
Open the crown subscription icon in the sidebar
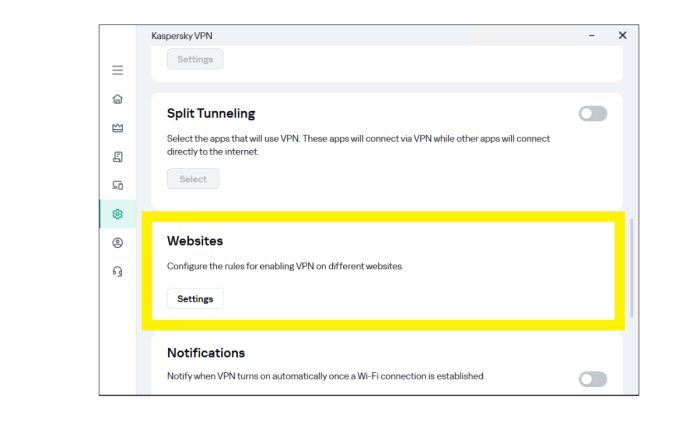pos(118,128)
